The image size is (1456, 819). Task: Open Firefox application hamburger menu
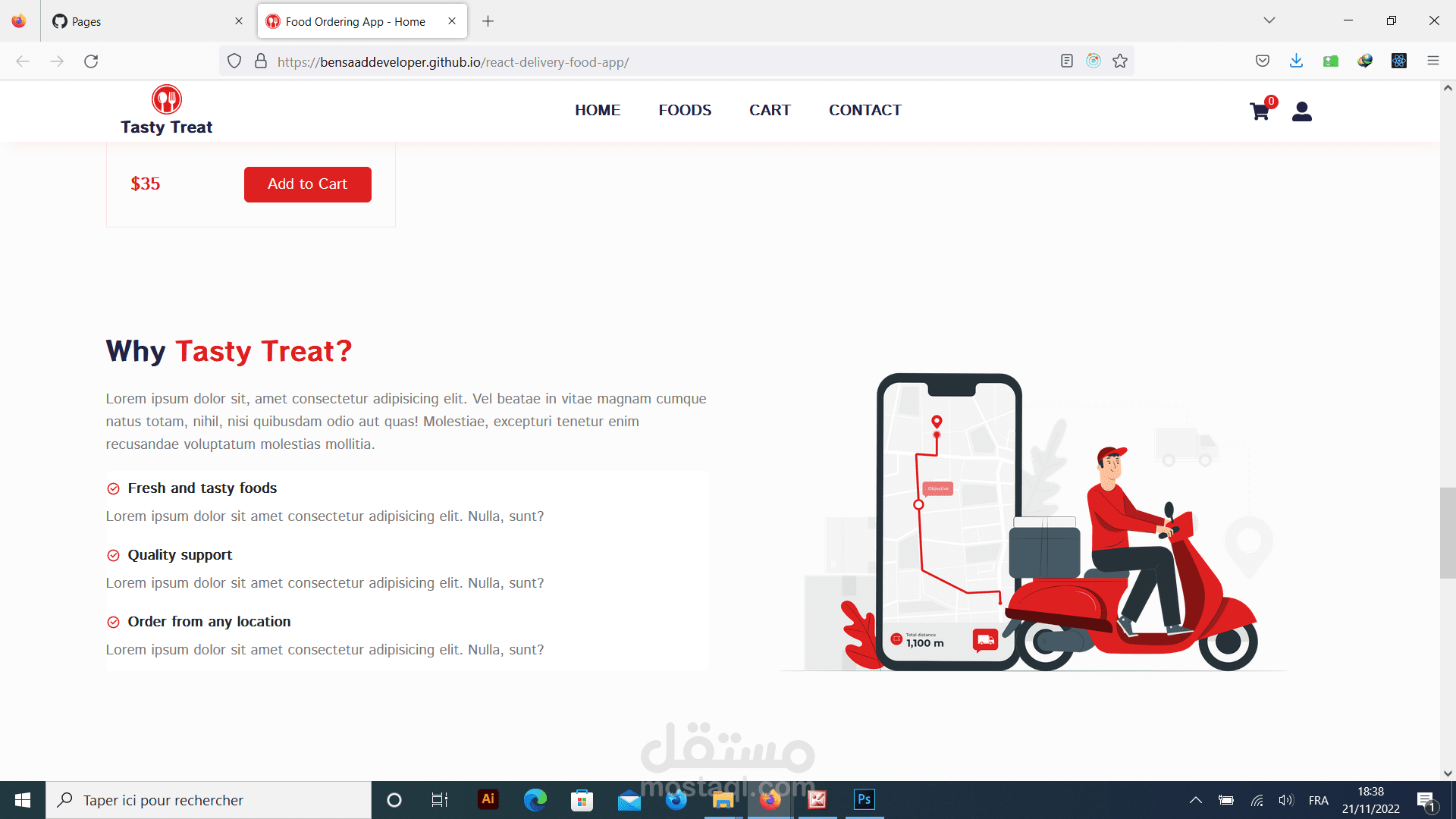click(x=1432, y=61)
